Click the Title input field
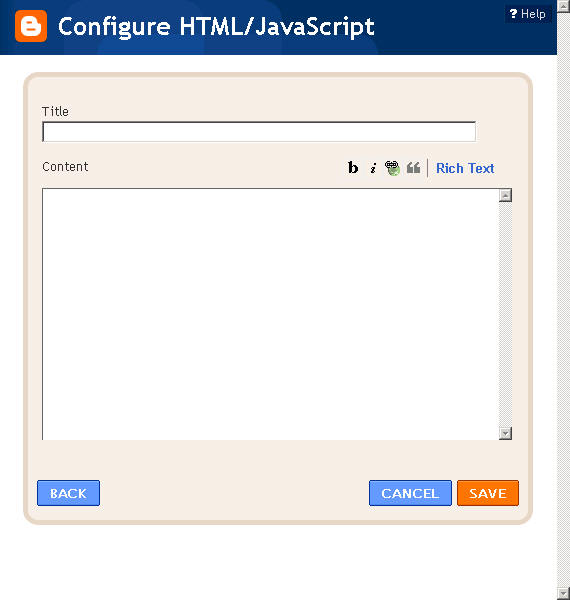 [x=259, y=132]
